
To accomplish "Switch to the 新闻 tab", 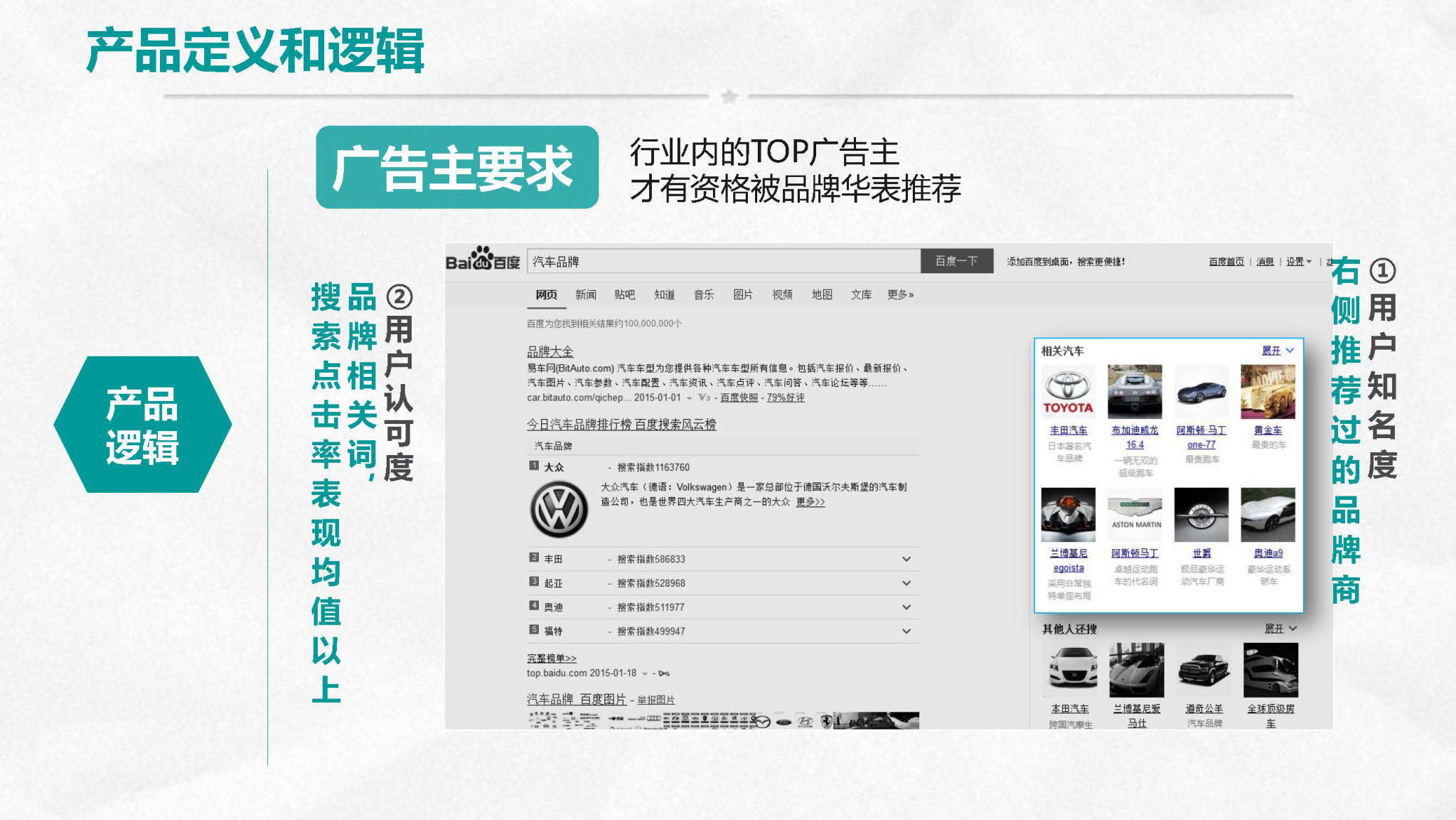I will [585, 294].
